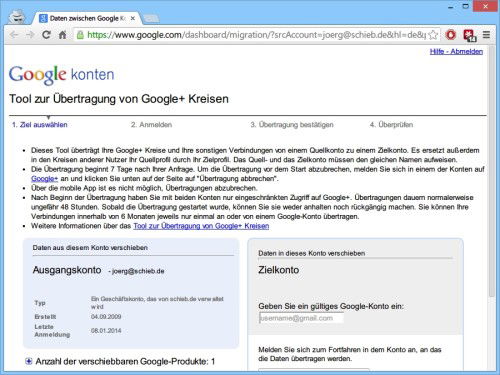Open a new tab button
This screenshot has height=375, width=500.
pyautogui.click(x=151, y=18)
